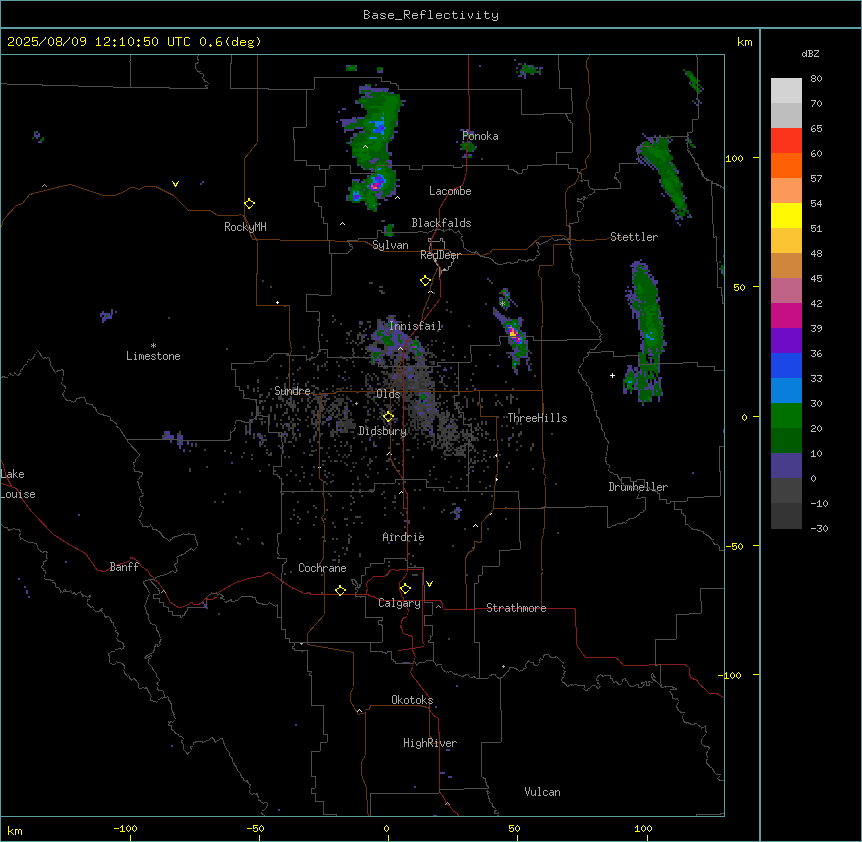Click the Okotoks city label
Image resolution: width=862 pixels, height=842 pixels.
tap(412, 700)
